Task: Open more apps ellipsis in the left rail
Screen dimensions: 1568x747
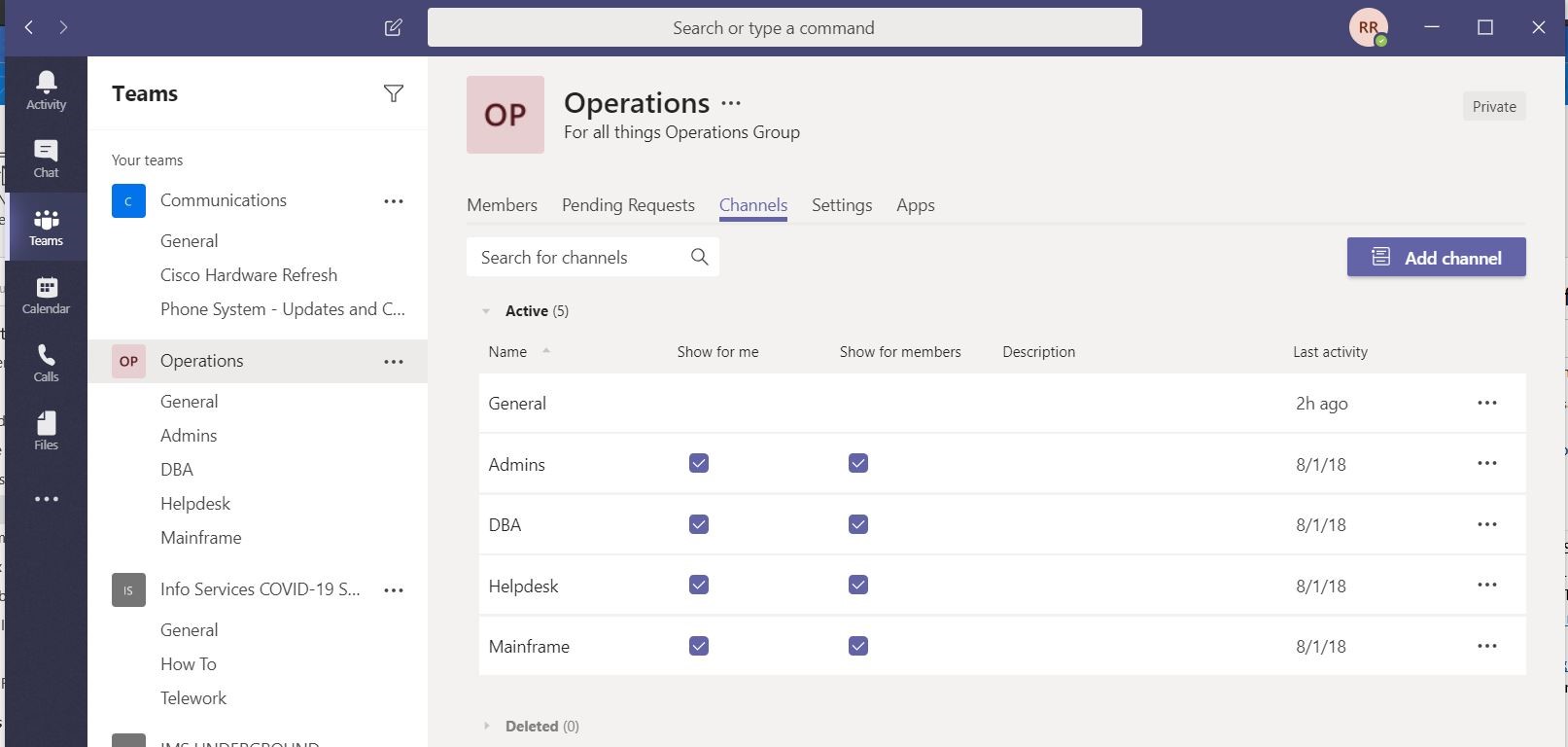Action: pos(46,499)
